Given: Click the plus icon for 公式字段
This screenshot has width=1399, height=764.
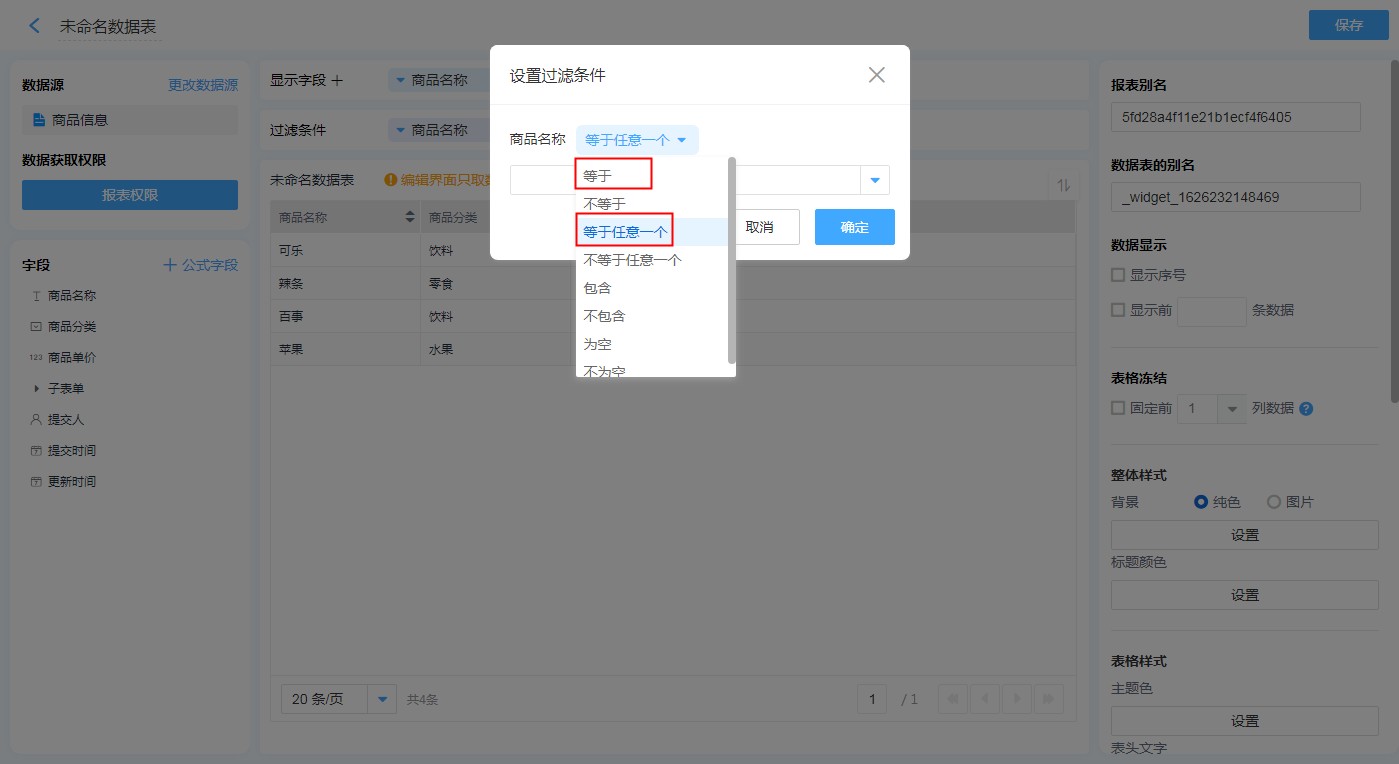Looking at the screenshot, I should (170, 265).
